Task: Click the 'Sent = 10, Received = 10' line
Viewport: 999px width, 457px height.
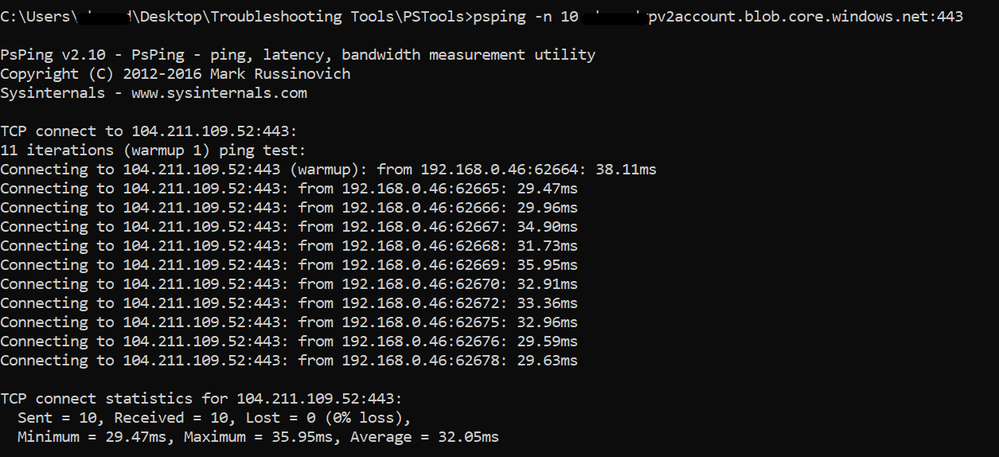Action: [x=215, y=418]
